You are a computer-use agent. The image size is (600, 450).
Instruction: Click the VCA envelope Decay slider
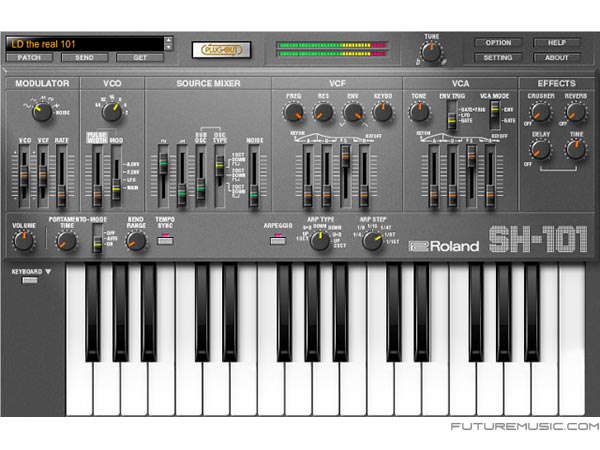(452, 177)
